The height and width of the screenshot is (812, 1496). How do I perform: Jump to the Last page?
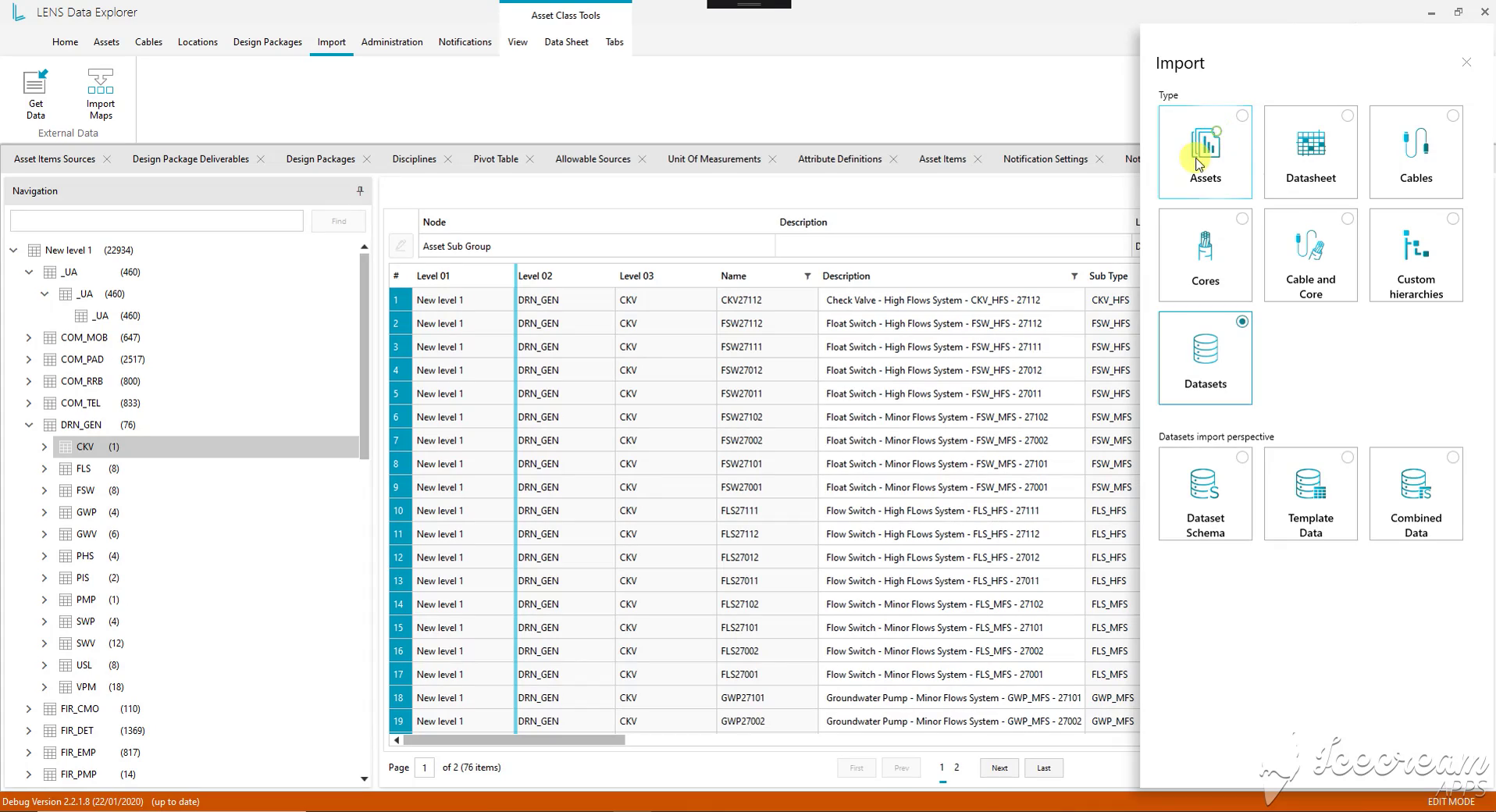(x=1044, y=768)
